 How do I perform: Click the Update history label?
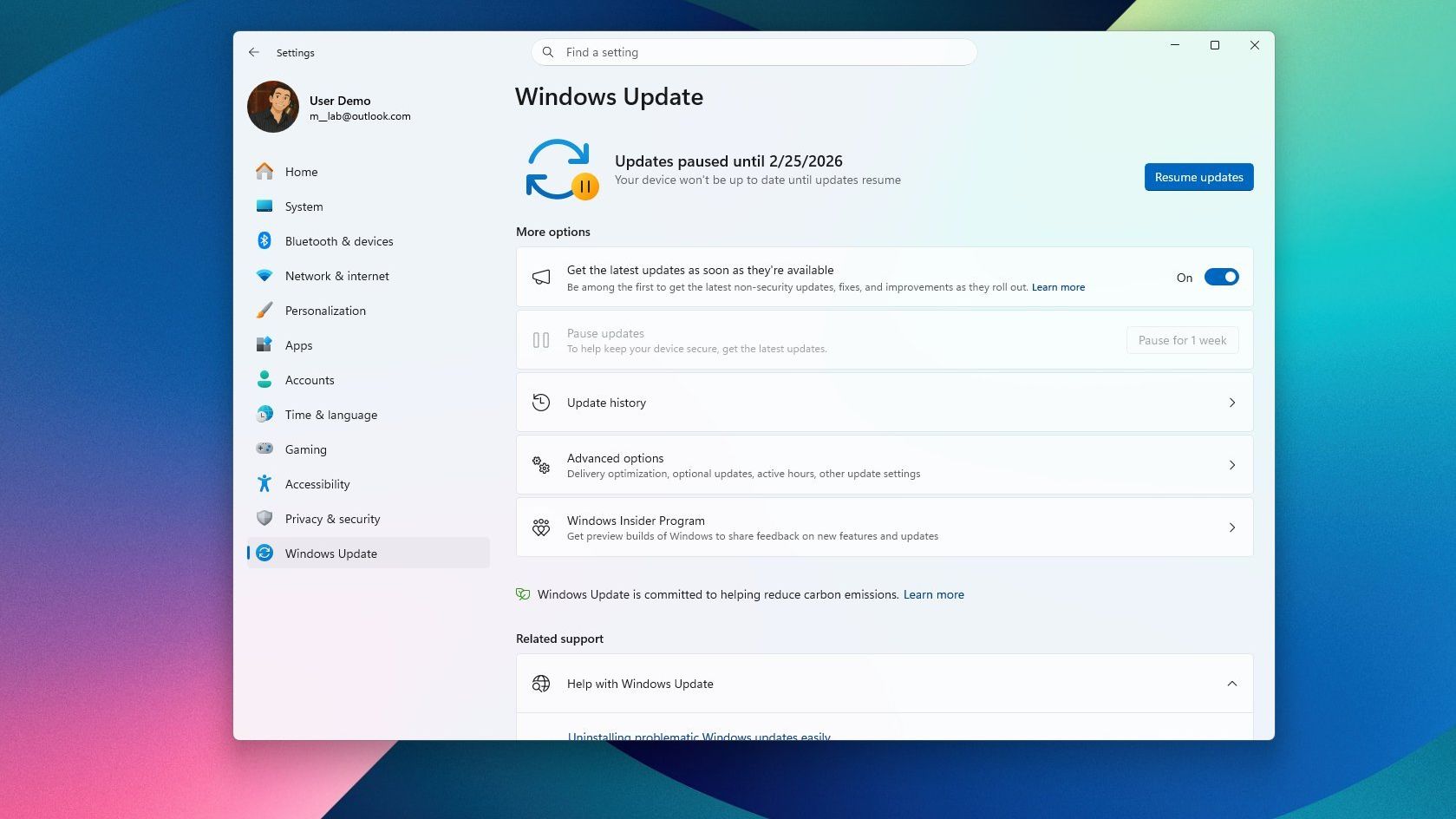[x=606, y=403]
